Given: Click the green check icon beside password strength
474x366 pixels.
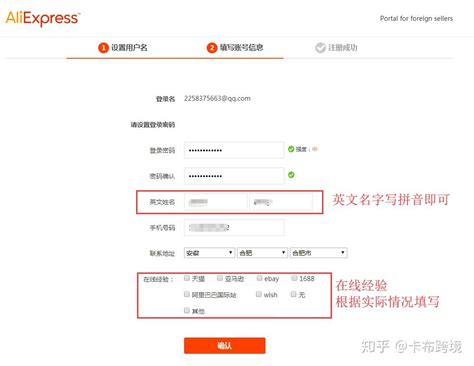Looking at the screenshot, I should tap(291, 149).
